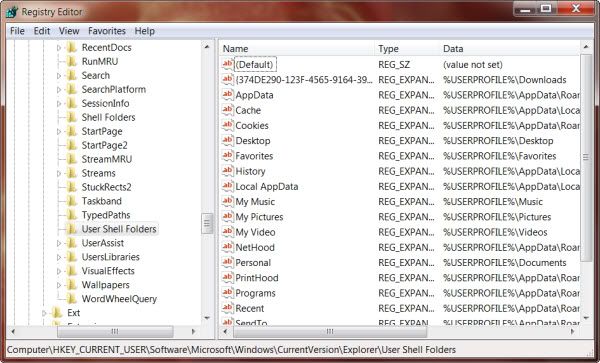Click the string icon beside Personal value
Image resolution: width=600 pixels, height=363 pixels.
click(x=227, y=262)
